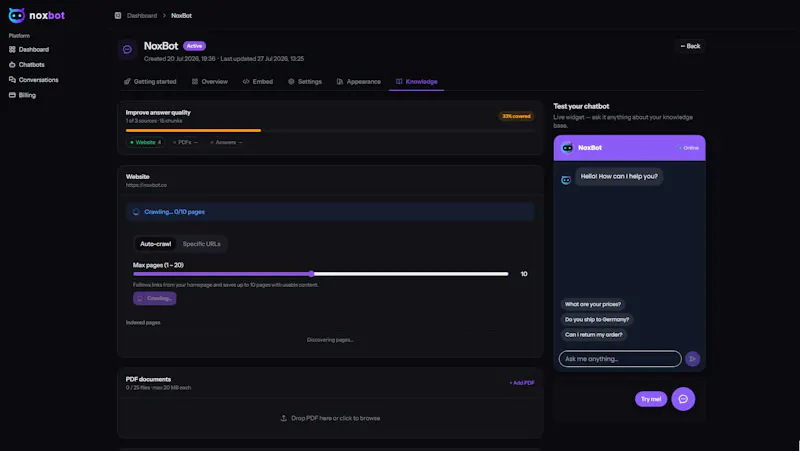Click the palette icon on Appearance tab
The width and height of the screenshot is (800, 451).
[340, 82]
